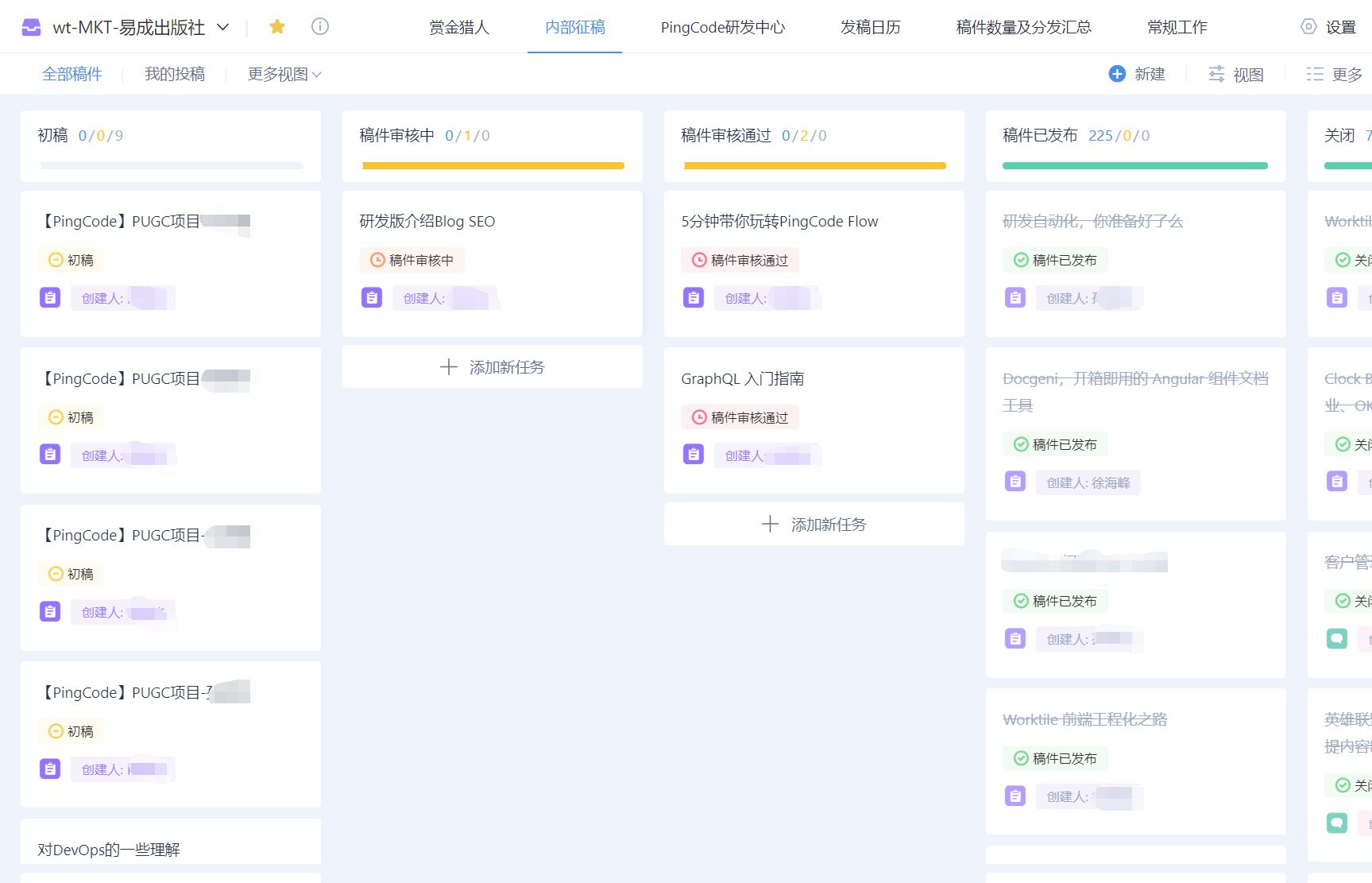This screenshot has width=1372, height=883.
Task: Open the 稿件数量及分发汇总 tab
Action: pos(1024,27)
